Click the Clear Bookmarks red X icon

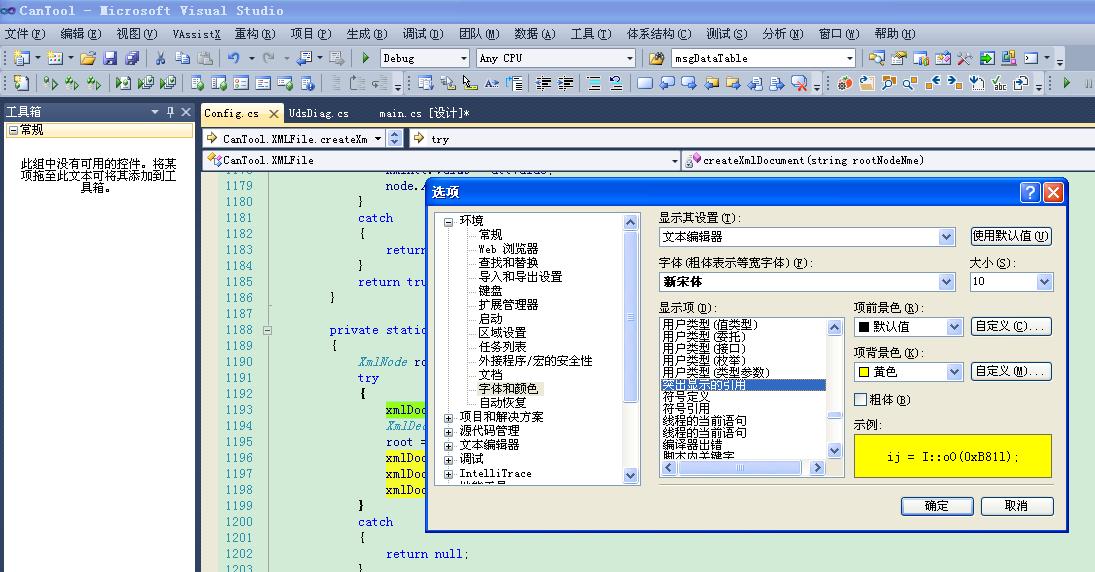tap(800, 83)
